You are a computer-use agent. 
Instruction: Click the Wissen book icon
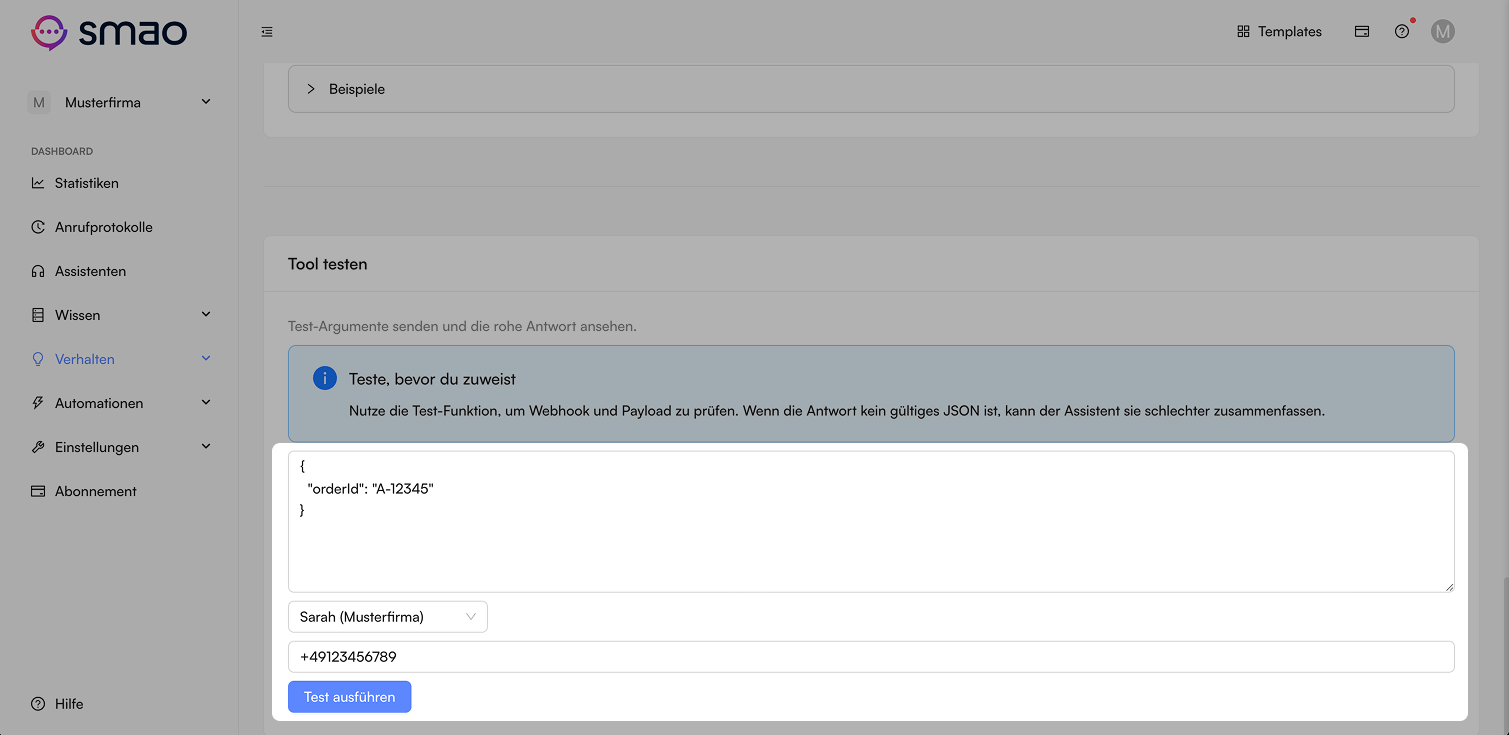click(38, 315)
